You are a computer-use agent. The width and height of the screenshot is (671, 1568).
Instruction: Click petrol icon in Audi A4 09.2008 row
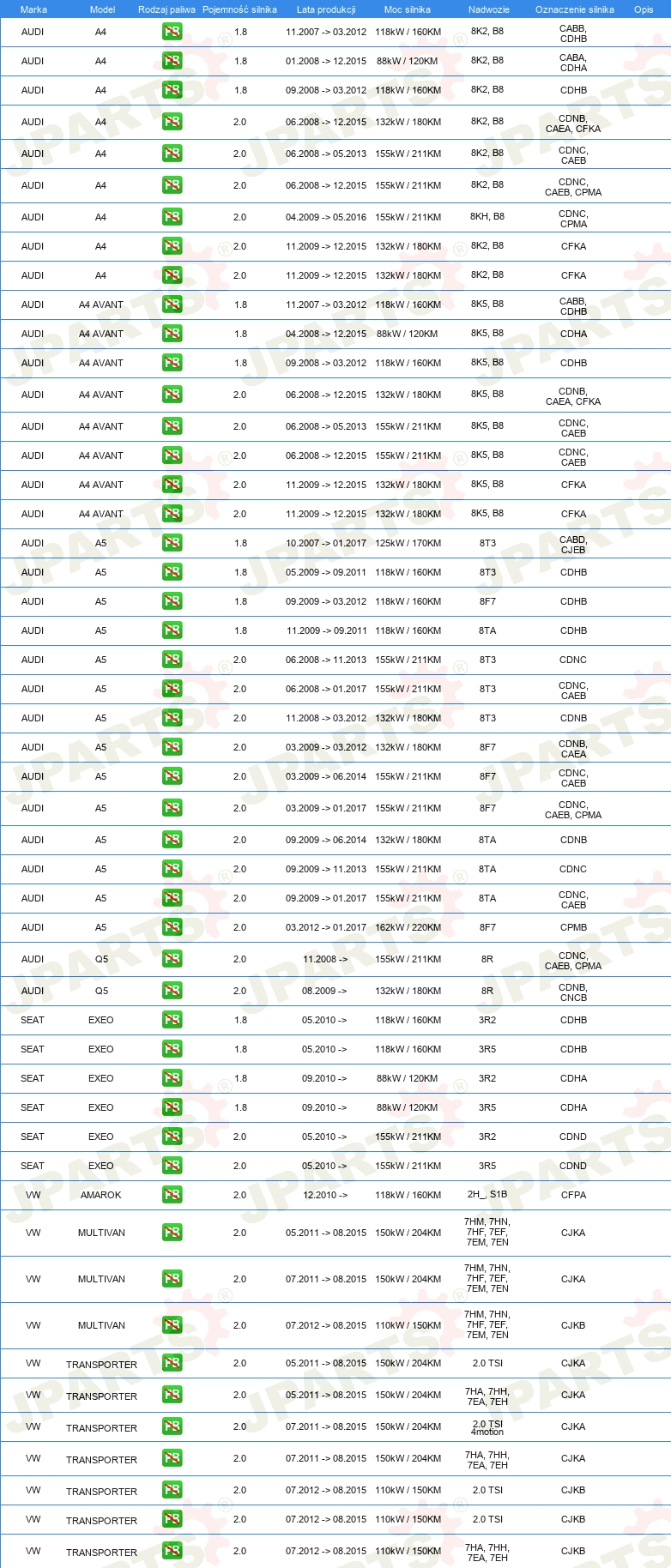172,90
